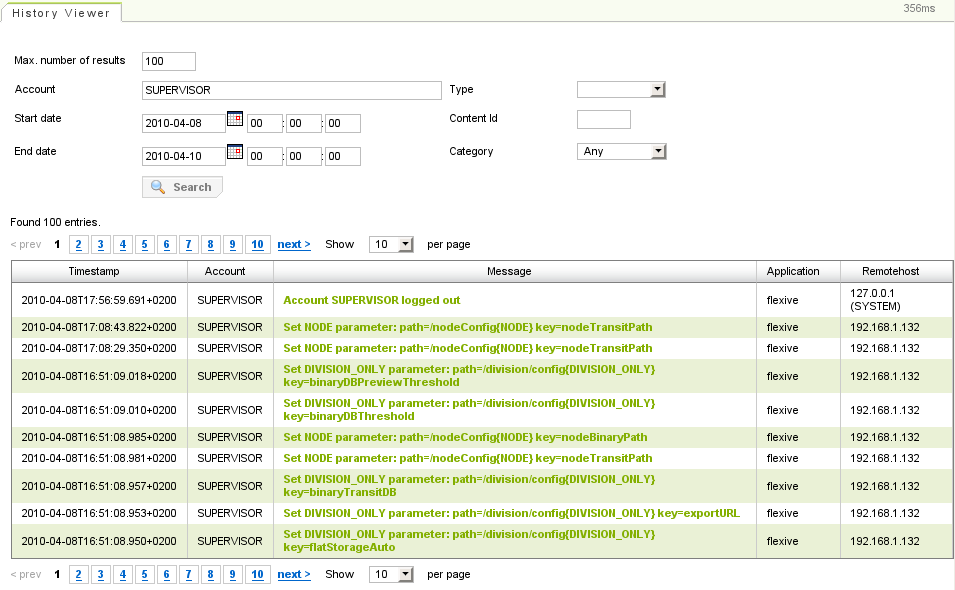Open the bottom per page dropdown
The height and width of the screenshot is (590, 955).
(391, 574)
